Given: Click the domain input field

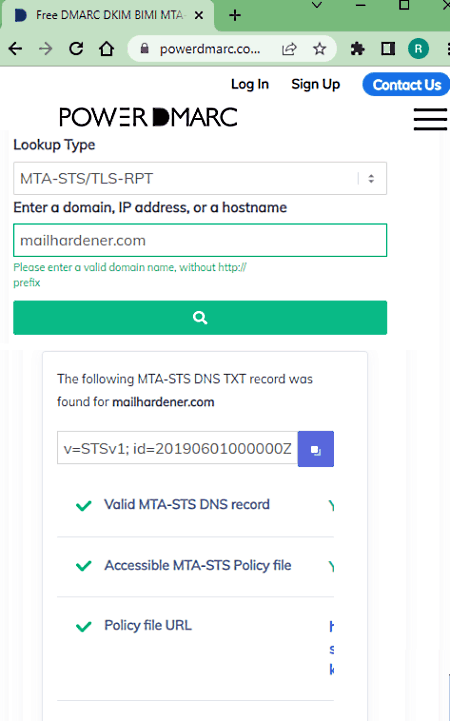Looking at the screenshot, I should (200, 240).
